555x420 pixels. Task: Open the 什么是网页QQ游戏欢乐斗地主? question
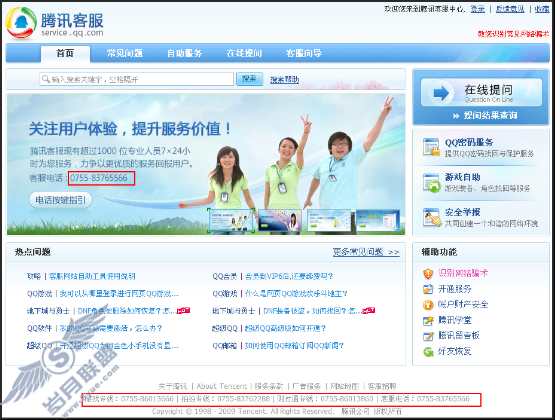296,294
